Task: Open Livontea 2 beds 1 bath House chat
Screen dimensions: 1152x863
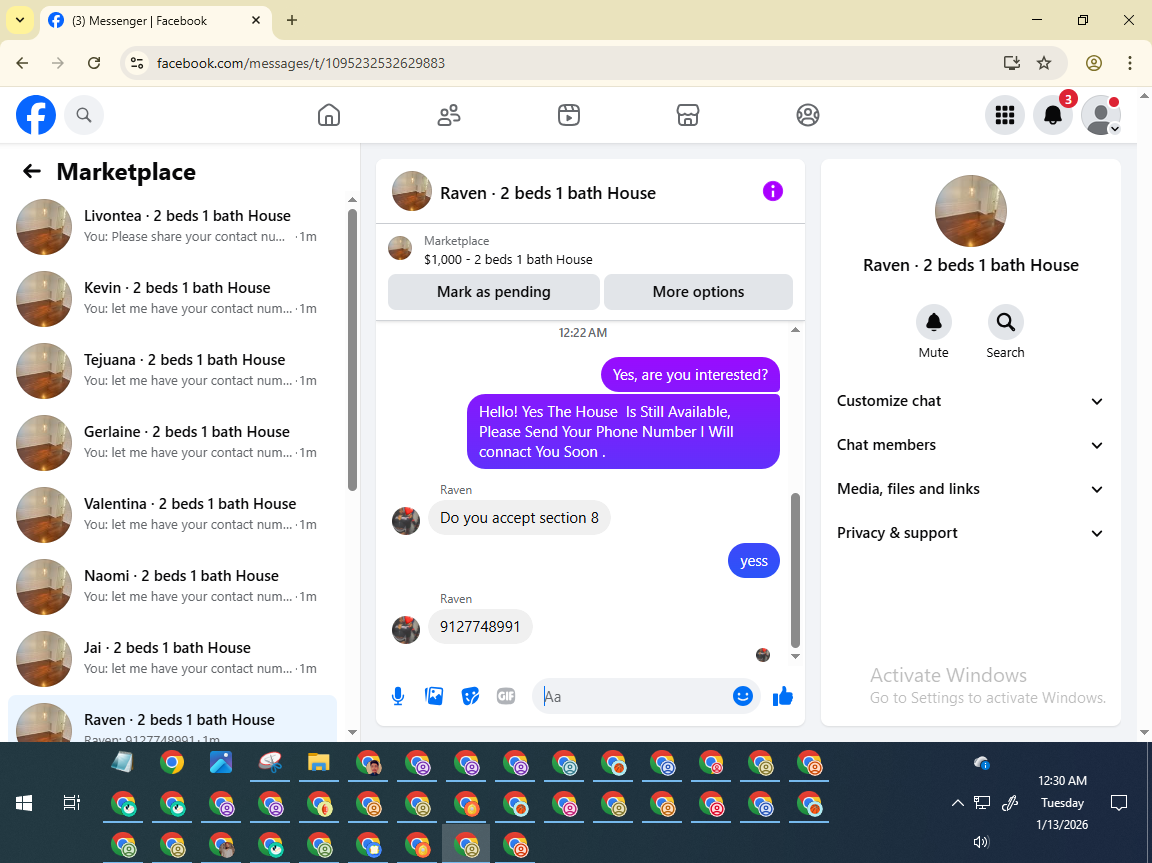Action: 173,226
